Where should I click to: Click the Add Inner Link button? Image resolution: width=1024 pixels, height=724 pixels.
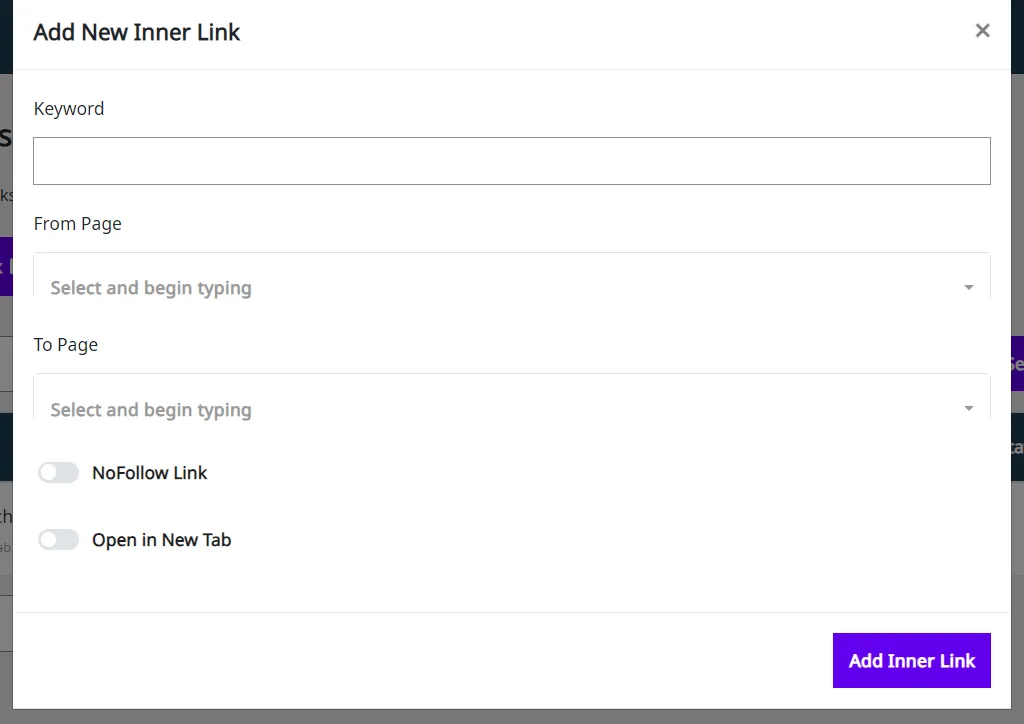click(x=912, y=661)
